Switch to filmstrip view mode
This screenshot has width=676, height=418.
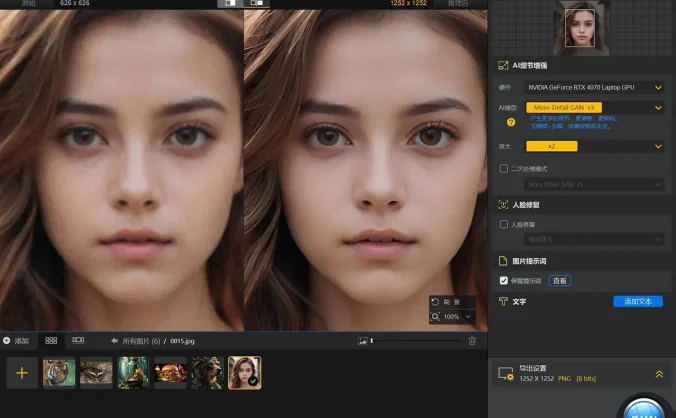click(x=78, y=340)
